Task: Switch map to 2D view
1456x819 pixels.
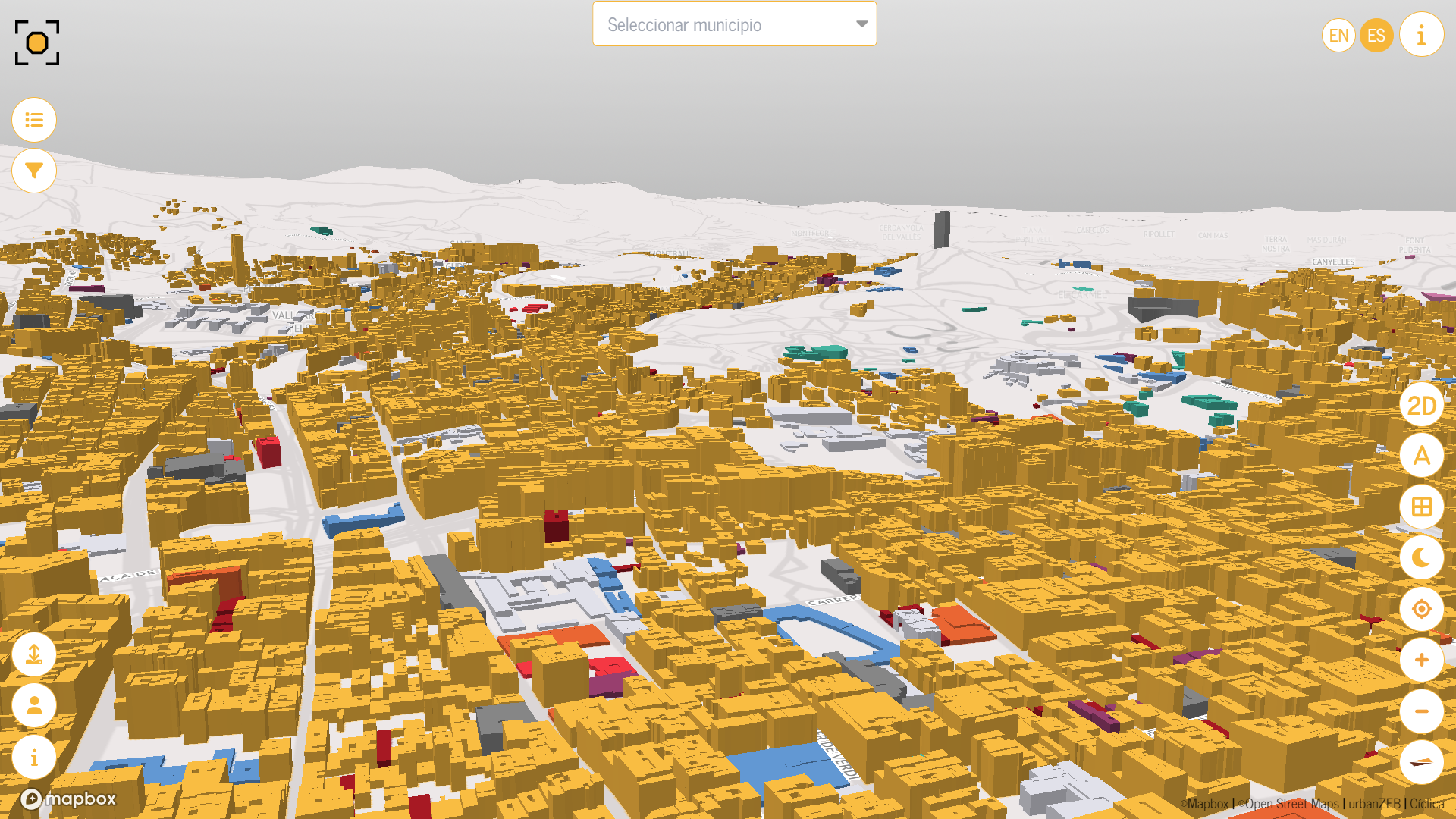Action: point(1422,405)
